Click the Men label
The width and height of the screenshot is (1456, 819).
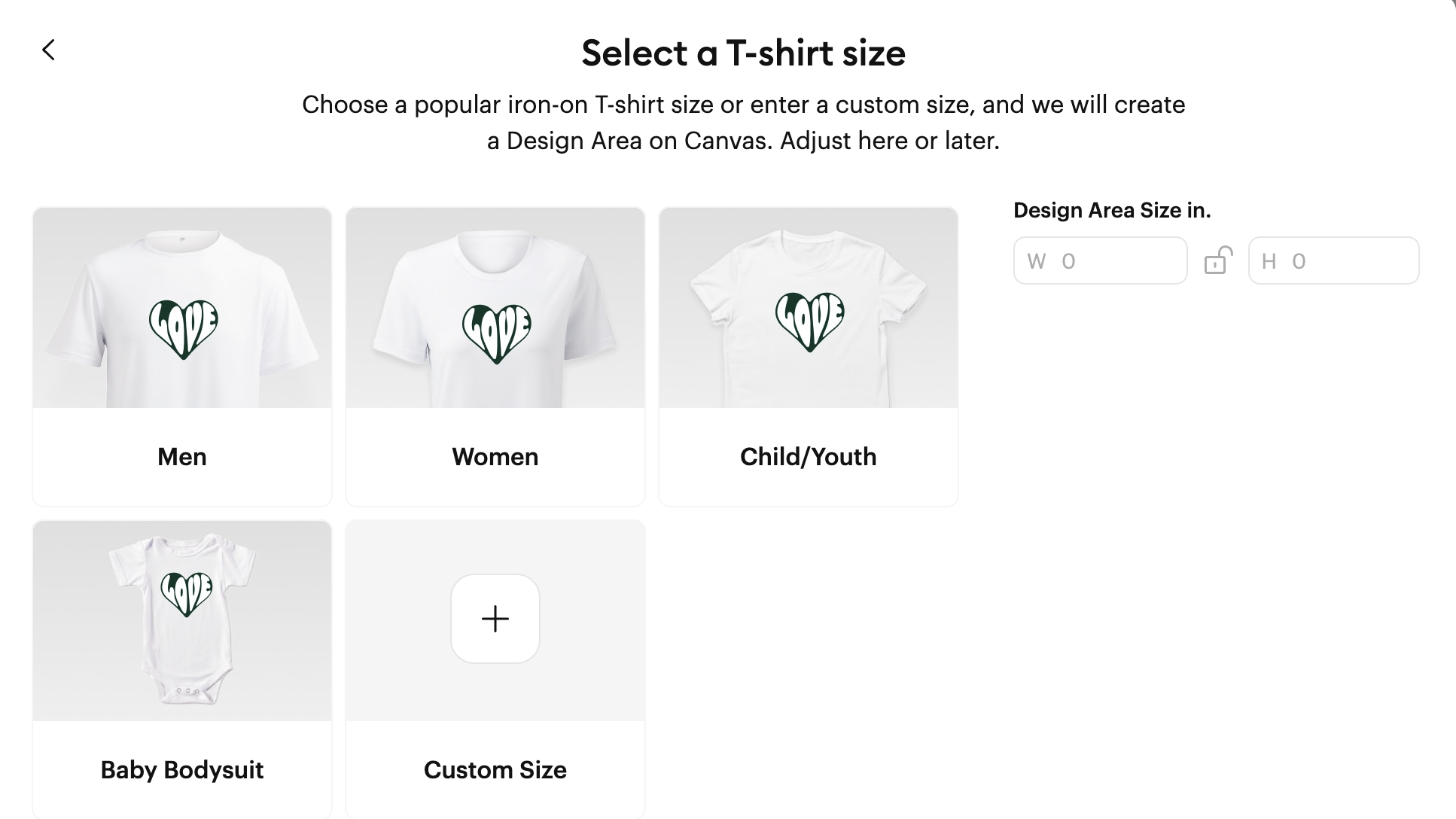[x=182, y=457]
